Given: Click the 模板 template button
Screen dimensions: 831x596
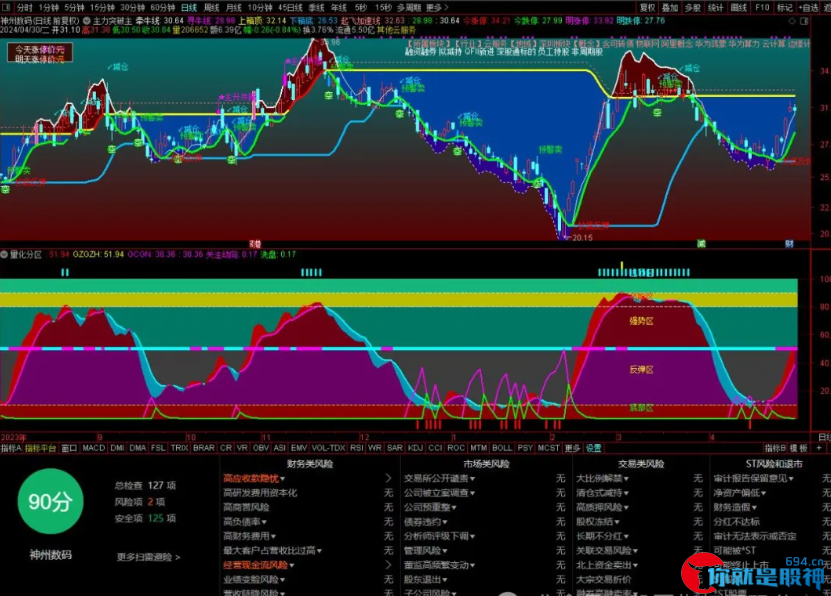Looking at the screenshot, I should 799,448.
